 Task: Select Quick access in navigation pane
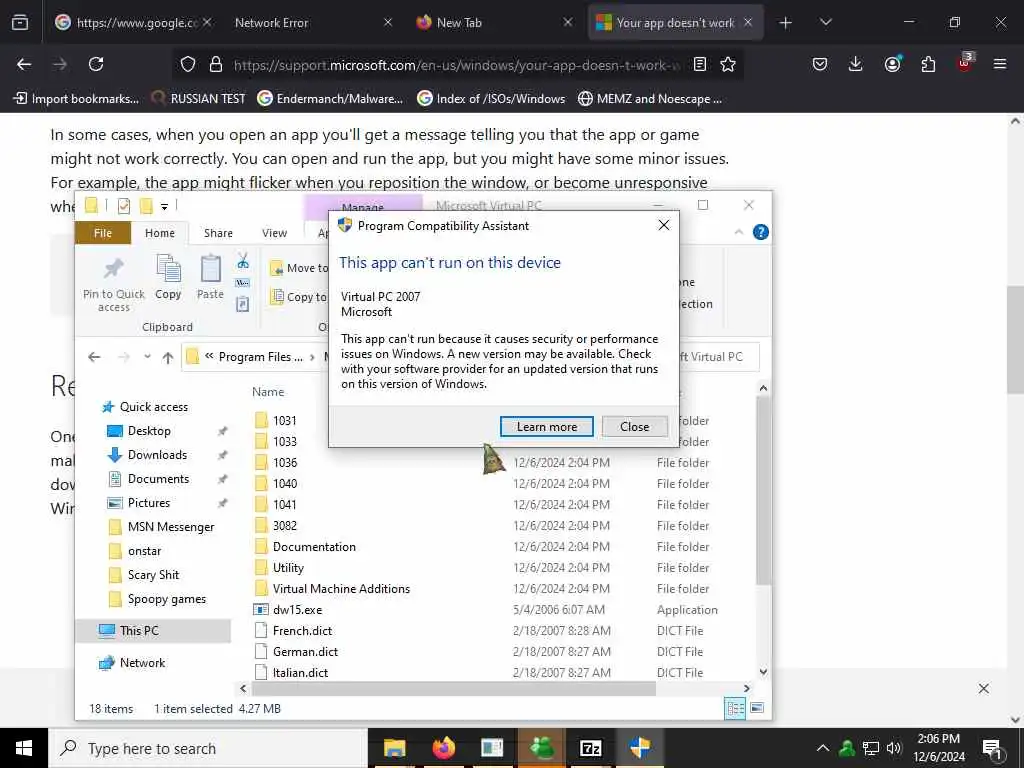[x=145, y=407]
